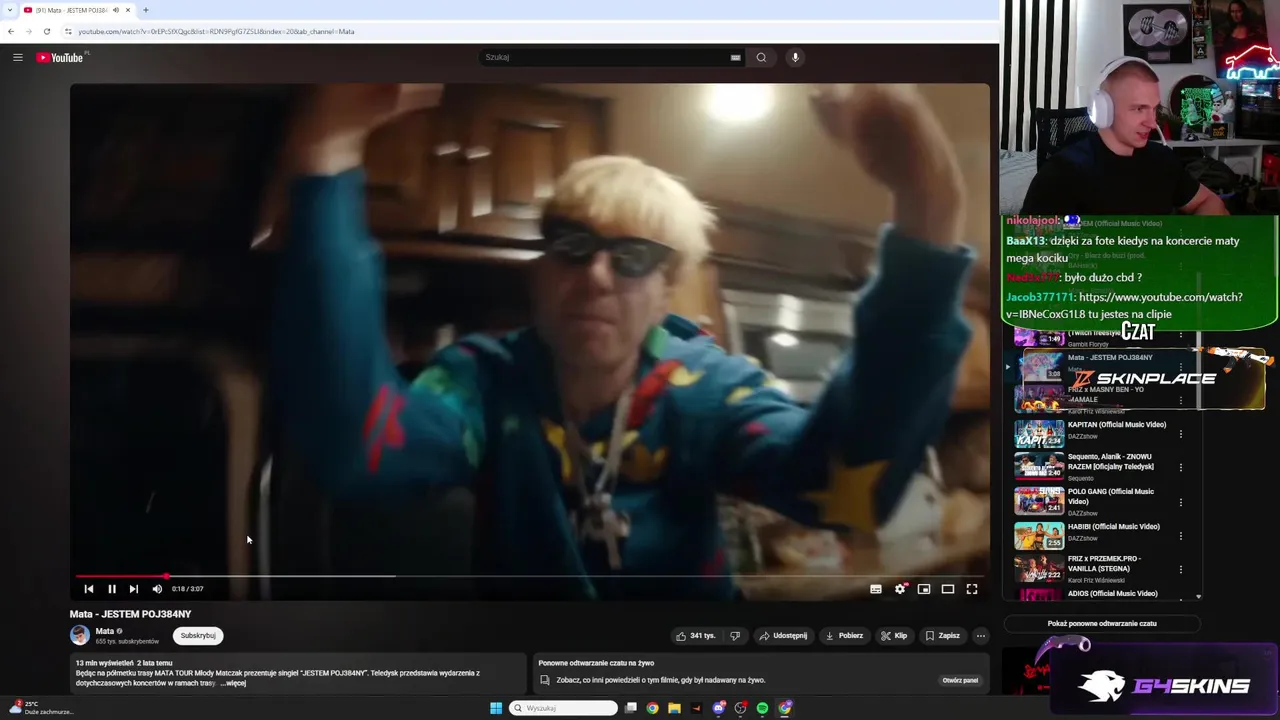Pause the video in the player
The height and width of the screenshot is (720, 1280).
[111, 589]
